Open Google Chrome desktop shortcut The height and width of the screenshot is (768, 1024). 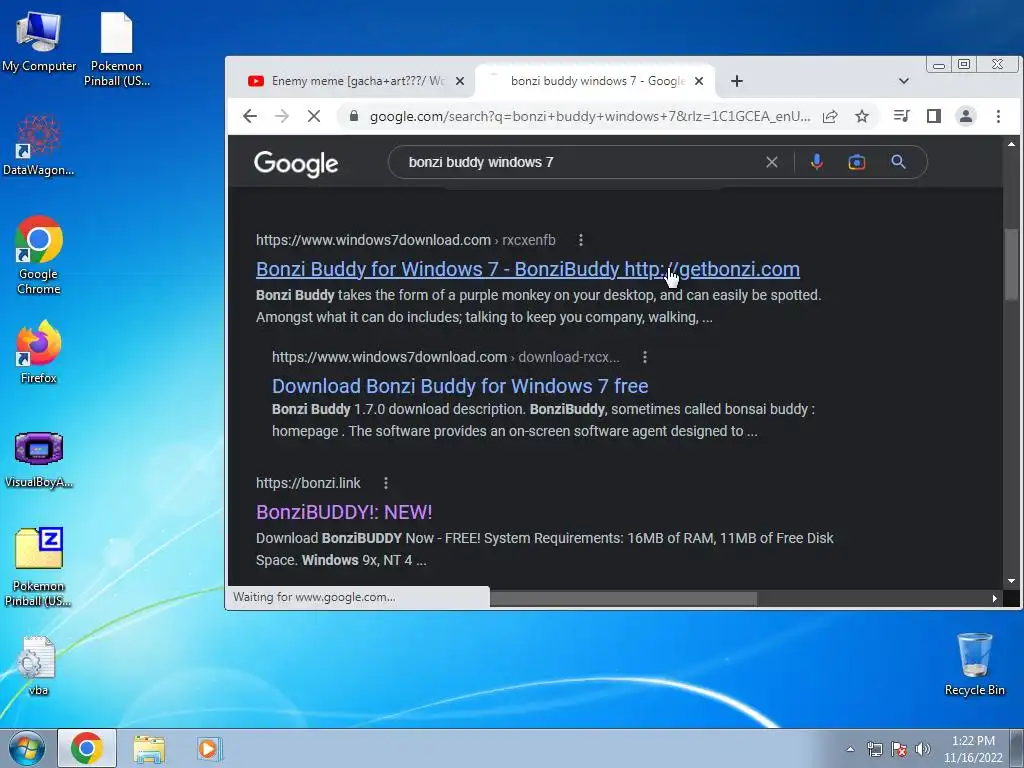tap(39, 255)
